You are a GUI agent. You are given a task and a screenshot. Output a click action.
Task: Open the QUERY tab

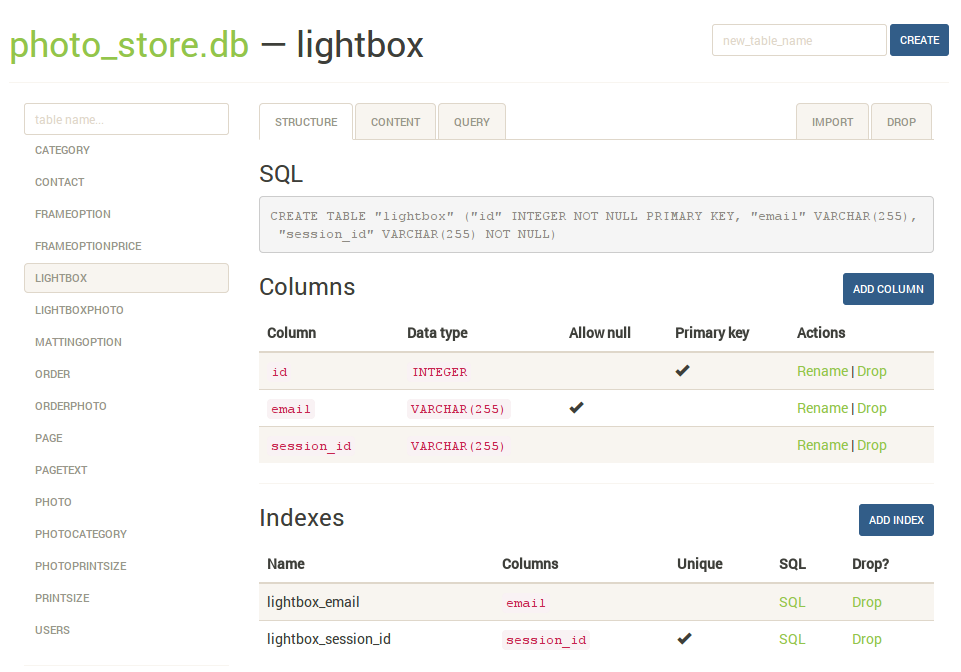tap(471, 121)
